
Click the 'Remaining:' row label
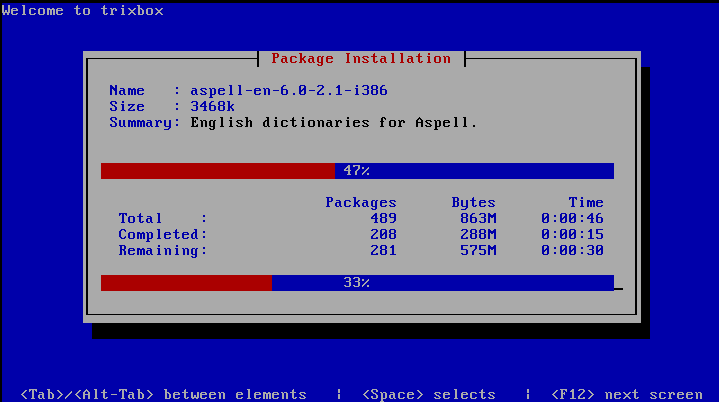(163, 250)
